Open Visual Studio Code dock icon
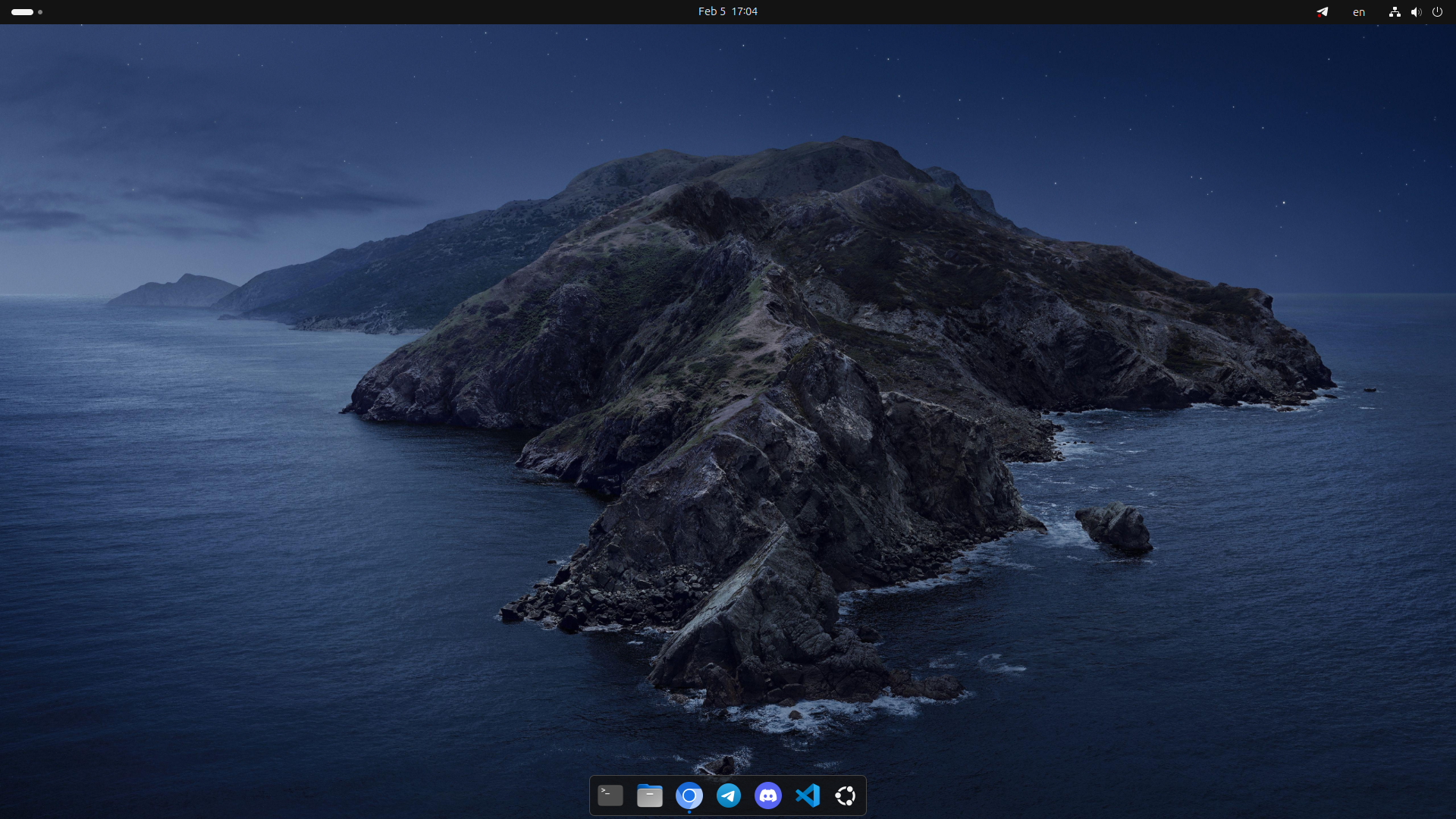 [808, 795]
